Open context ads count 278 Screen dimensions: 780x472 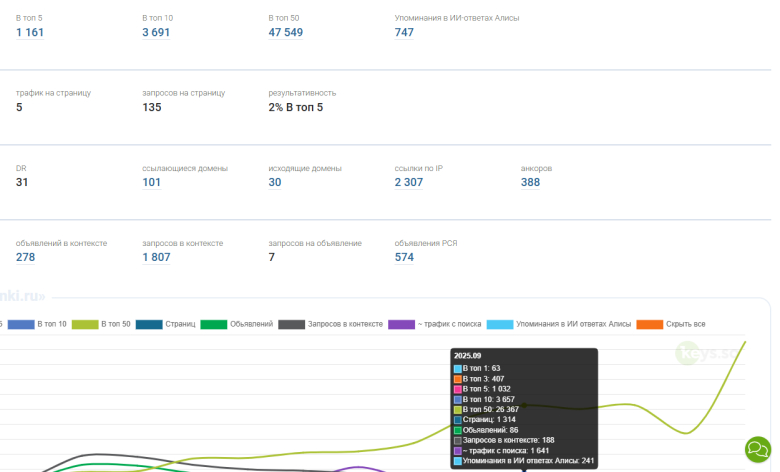[26, 258]
